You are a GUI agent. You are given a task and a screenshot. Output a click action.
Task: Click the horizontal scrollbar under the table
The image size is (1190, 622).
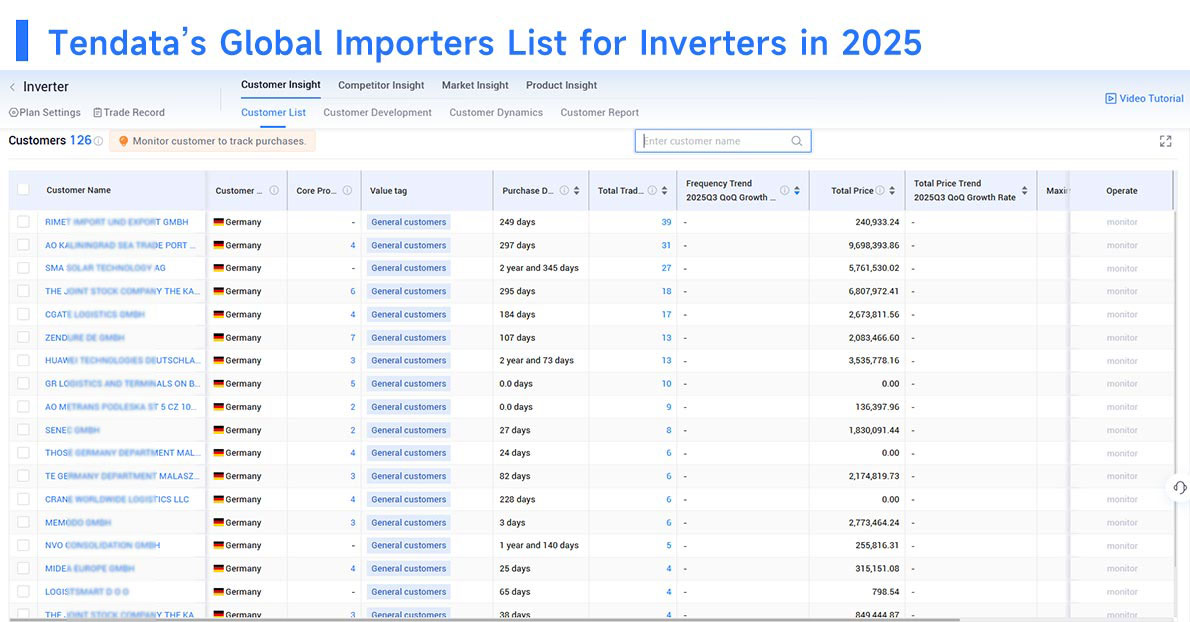tap(486, 620)
